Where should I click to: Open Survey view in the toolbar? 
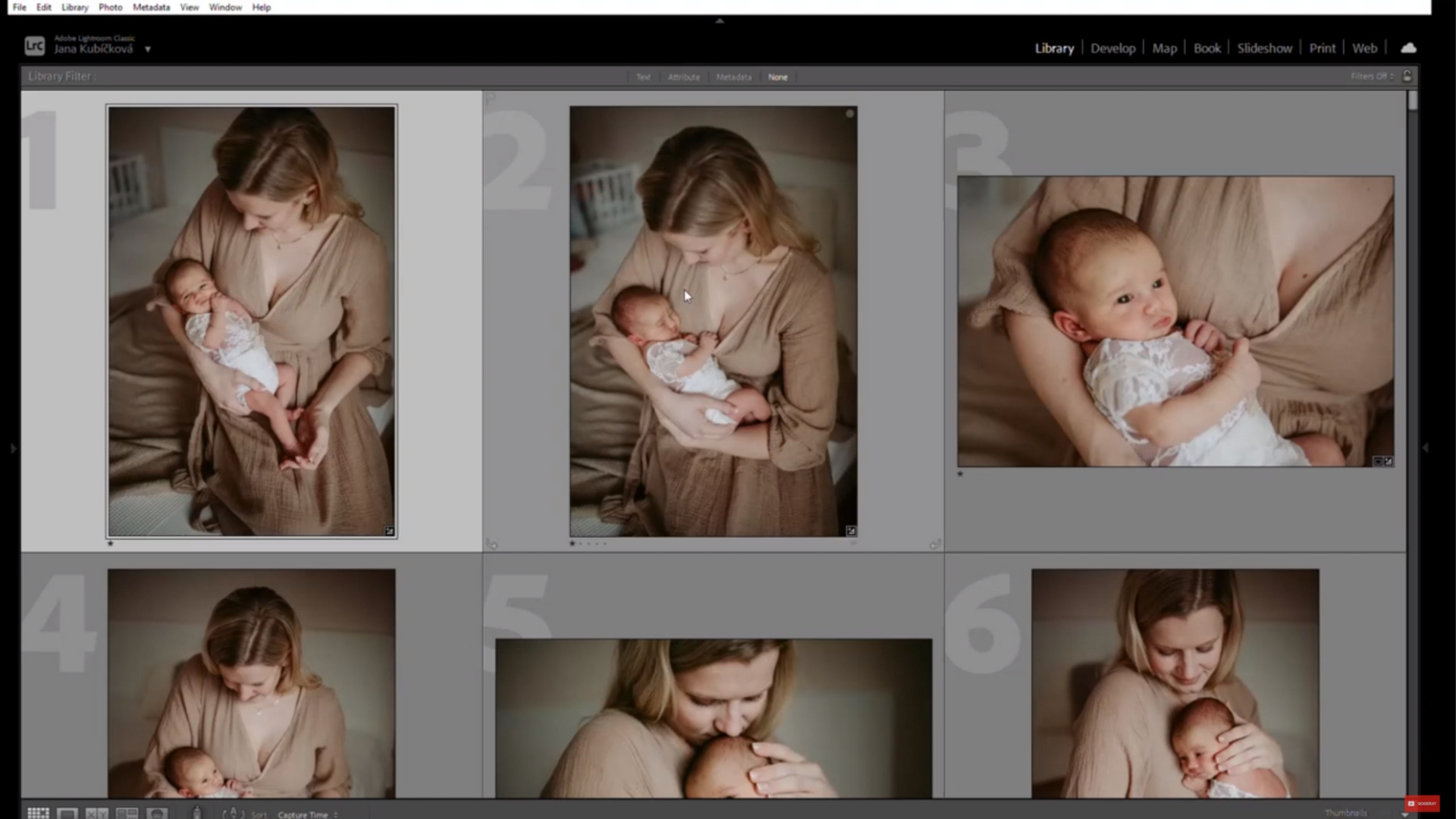pos(127,813)
